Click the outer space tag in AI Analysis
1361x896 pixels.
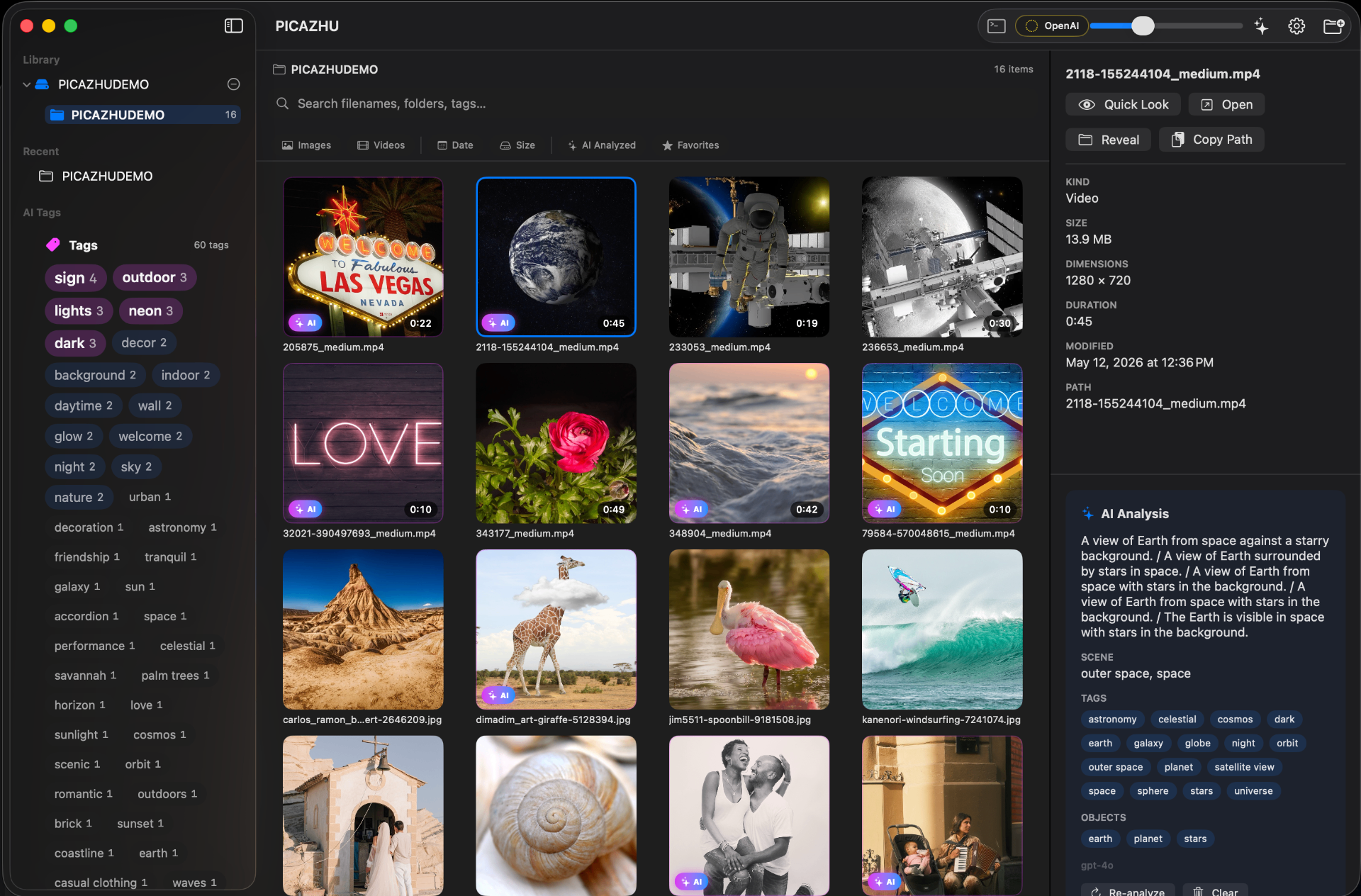1115,767
